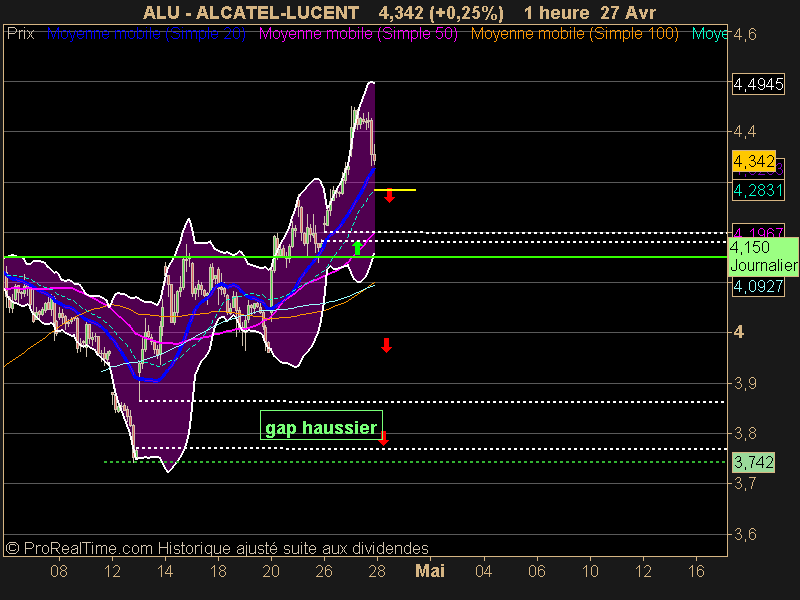Click the yellow 4,342 current price label

click(x=754, y=161)
